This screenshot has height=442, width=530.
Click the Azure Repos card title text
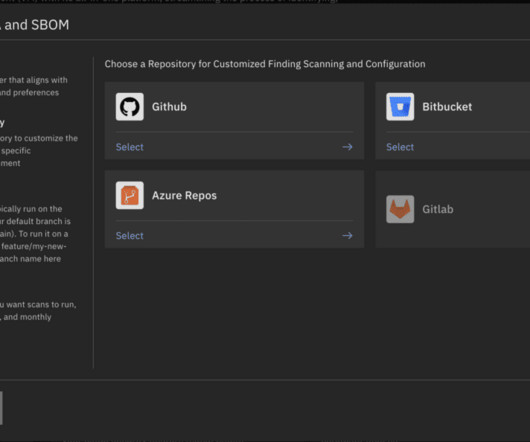[x=184, y=196]
